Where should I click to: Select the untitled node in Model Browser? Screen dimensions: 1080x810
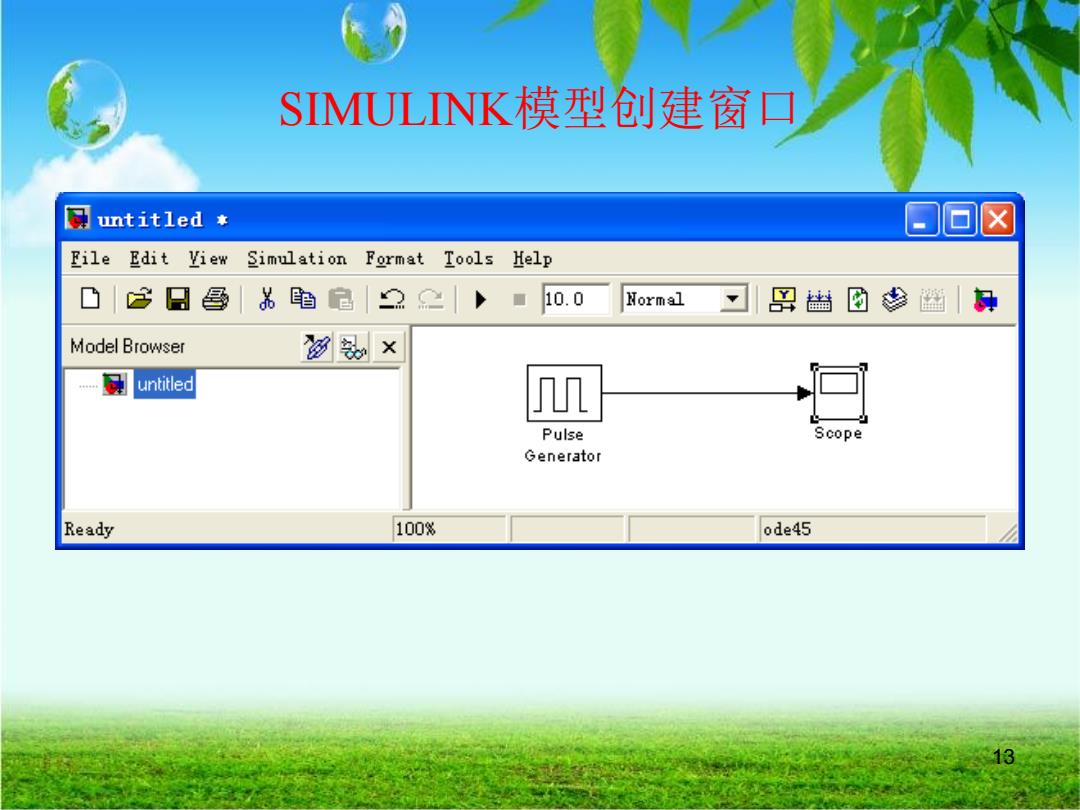[165, 384]
